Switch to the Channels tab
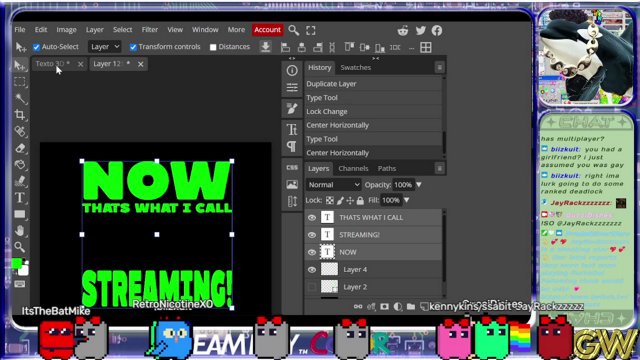 point(353,168)
